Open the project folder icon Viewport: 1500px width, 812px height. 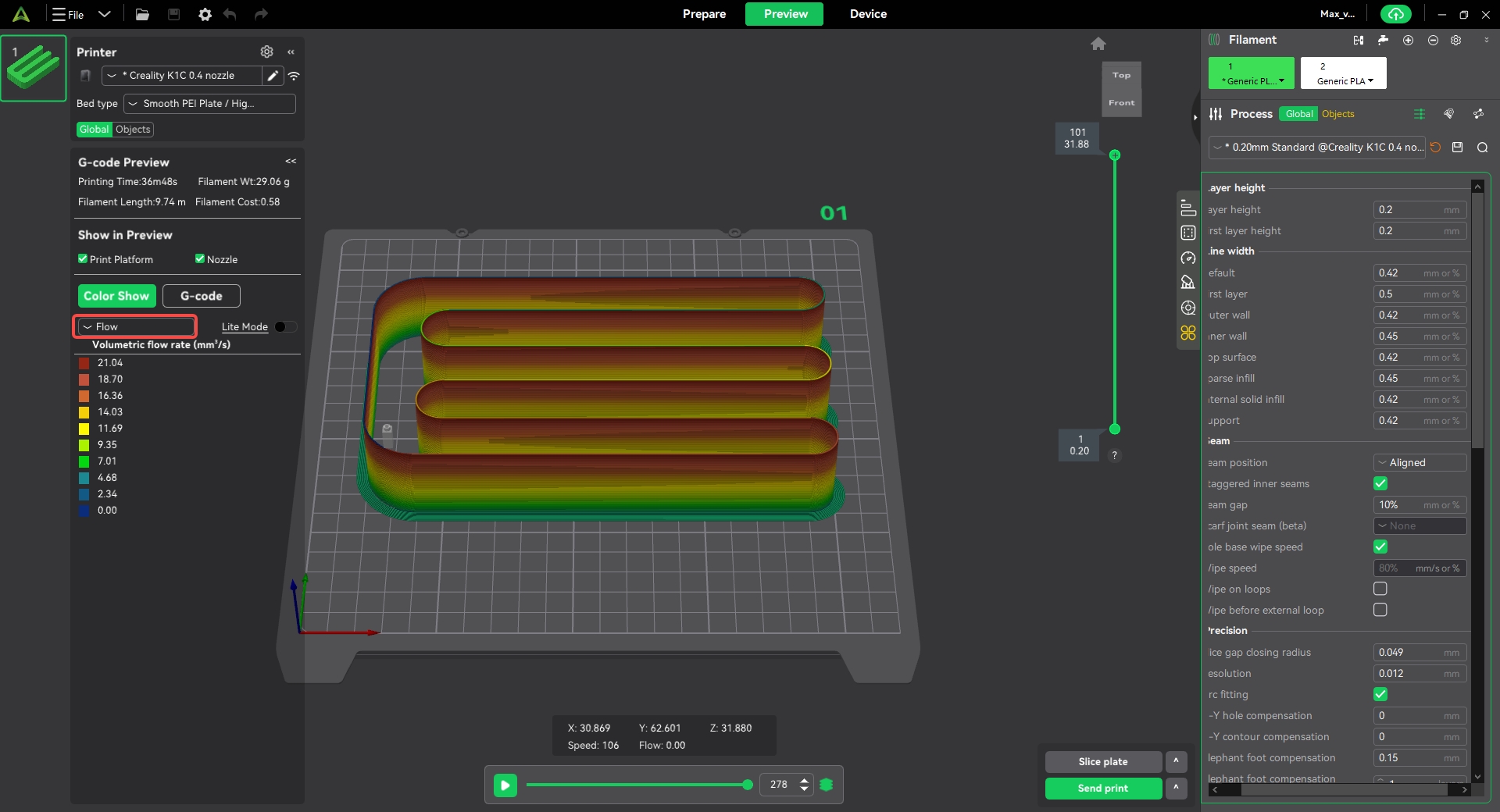pyautogui.click(x=142, y=14)
